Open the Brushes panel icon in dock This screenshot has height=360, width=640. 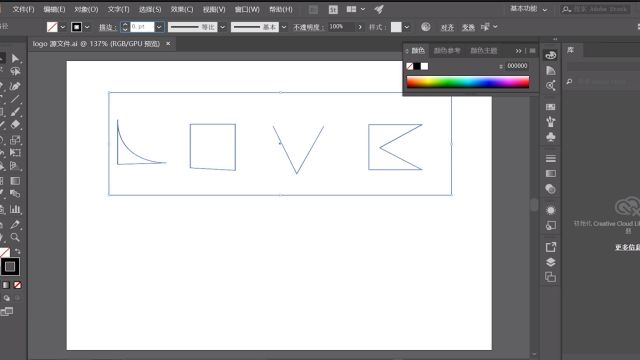(551, 122)
